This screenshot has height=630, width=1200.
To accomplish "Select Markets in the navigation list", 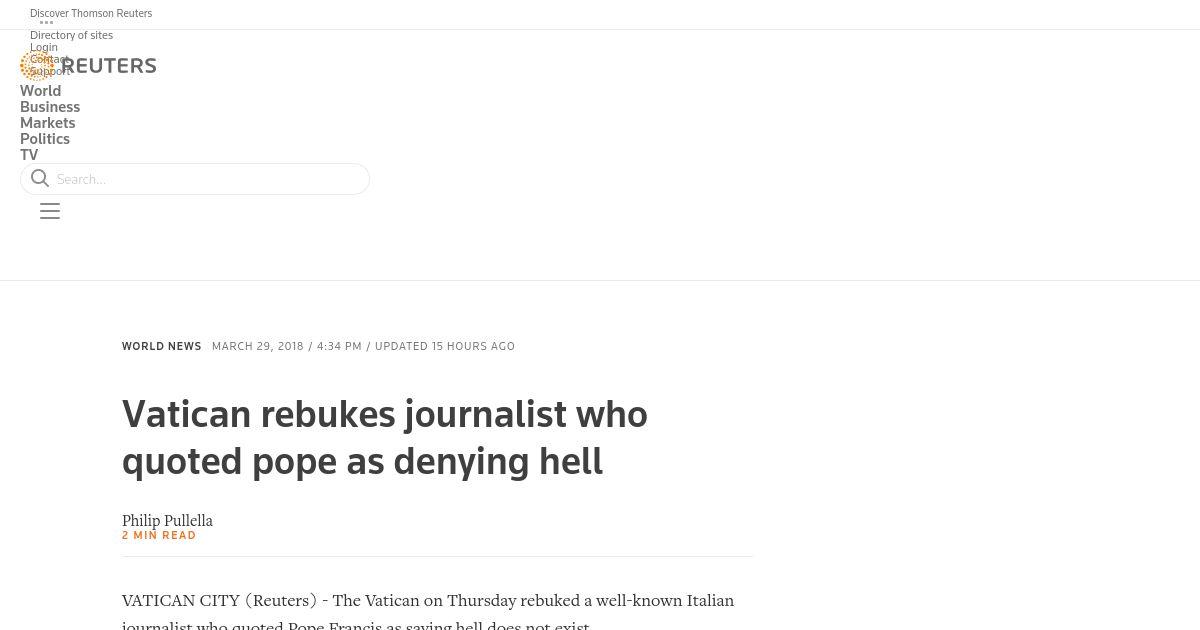I will [x=47, y=123].
